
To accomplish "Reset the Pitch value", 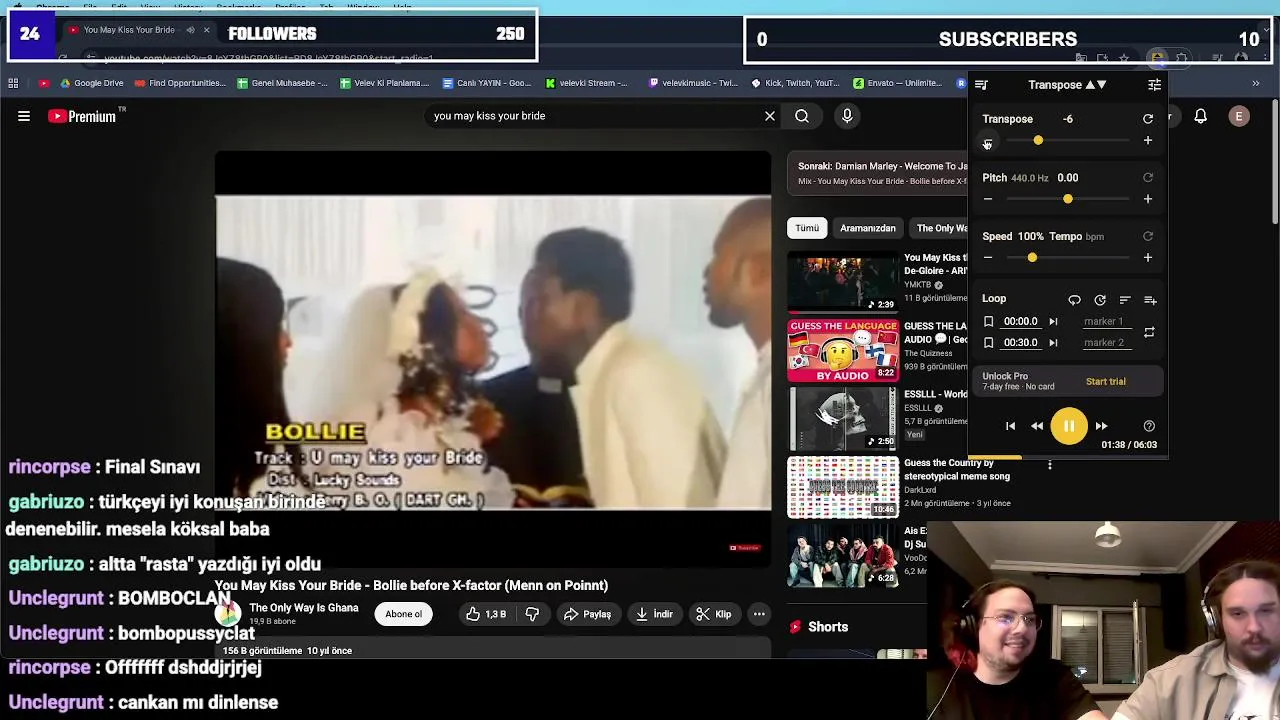I will click(x=1148, y=178).
